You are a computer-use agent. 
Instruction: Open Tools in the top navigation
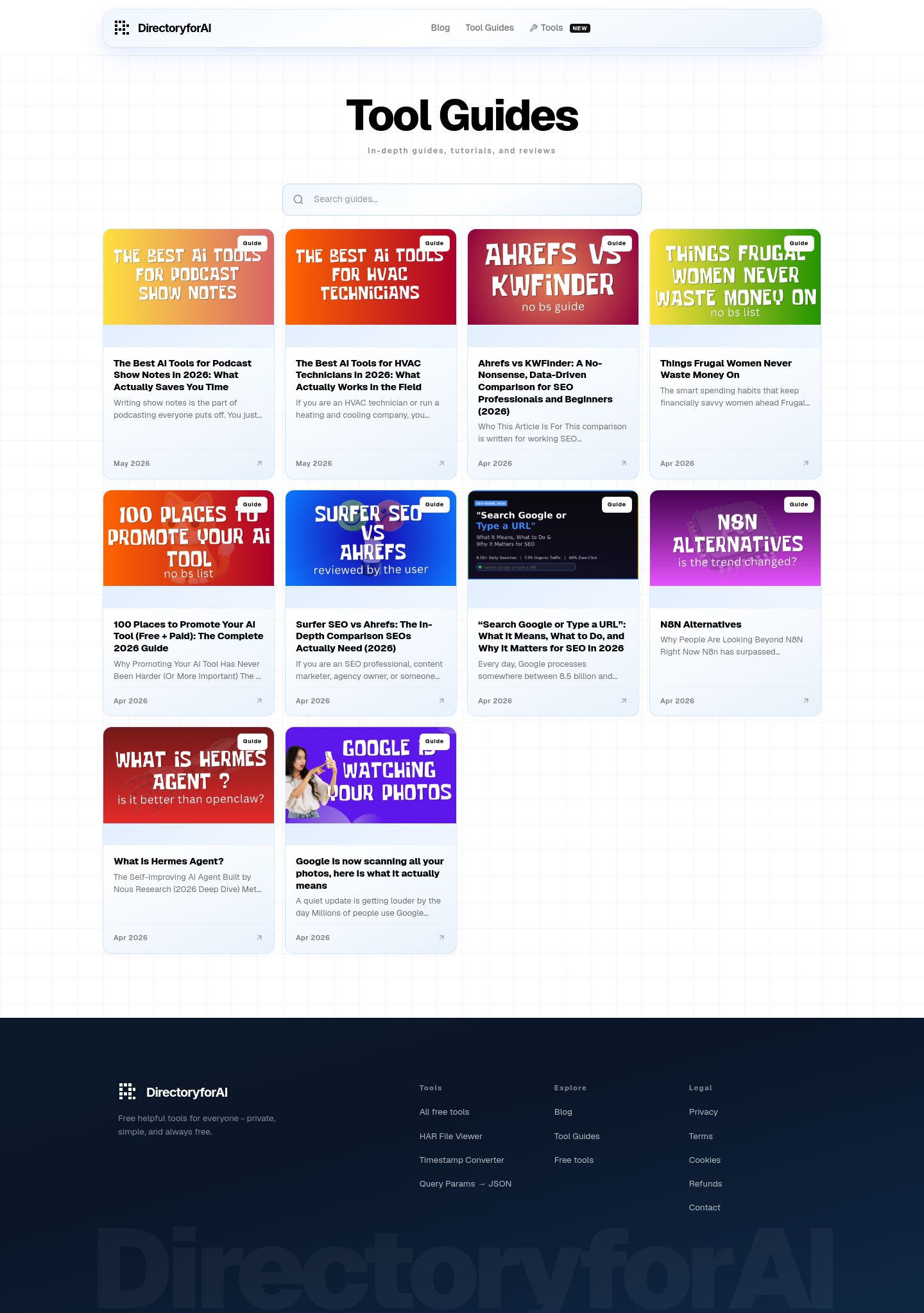click(x=551, y=28)
